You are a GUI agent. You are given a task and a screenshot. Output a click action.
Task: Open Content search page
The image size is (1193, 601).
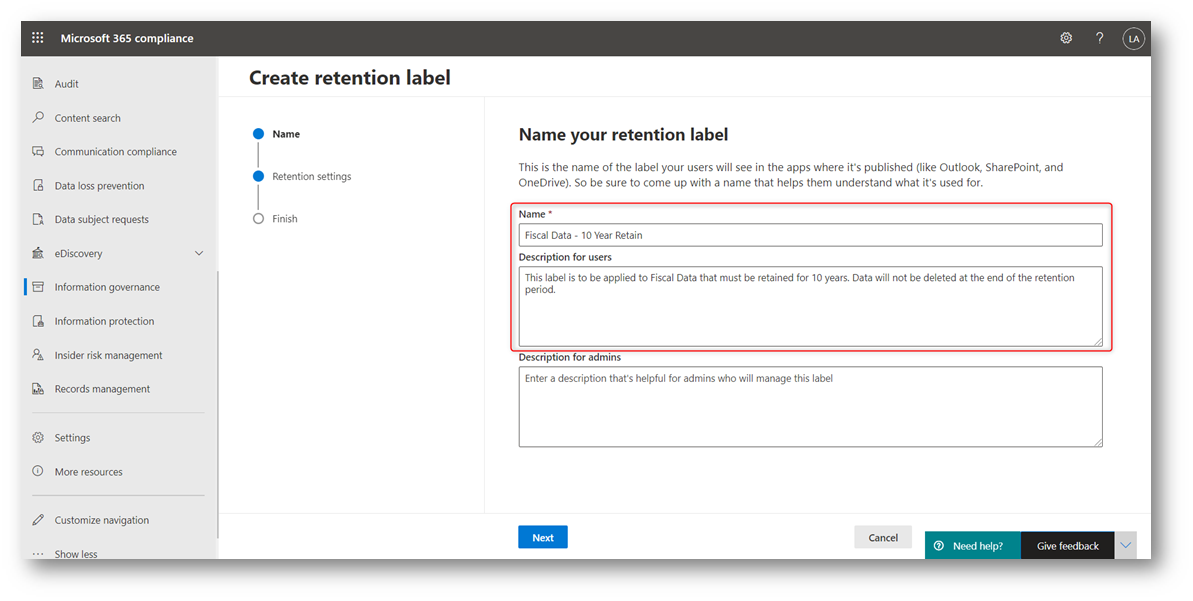click(x=87, y=118)
